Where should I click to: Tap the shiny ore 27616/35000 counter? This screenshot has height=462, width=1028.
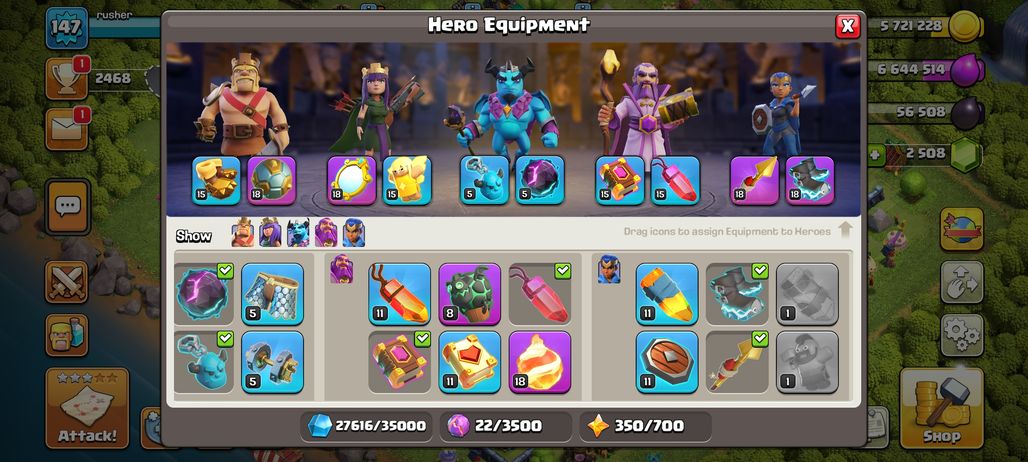click(367, 426)
